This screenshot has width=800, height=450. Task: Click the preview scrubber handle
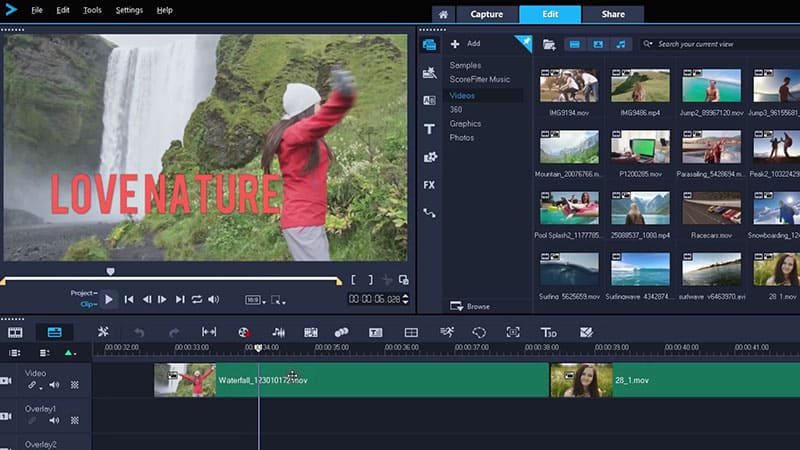tap(110, 271)
